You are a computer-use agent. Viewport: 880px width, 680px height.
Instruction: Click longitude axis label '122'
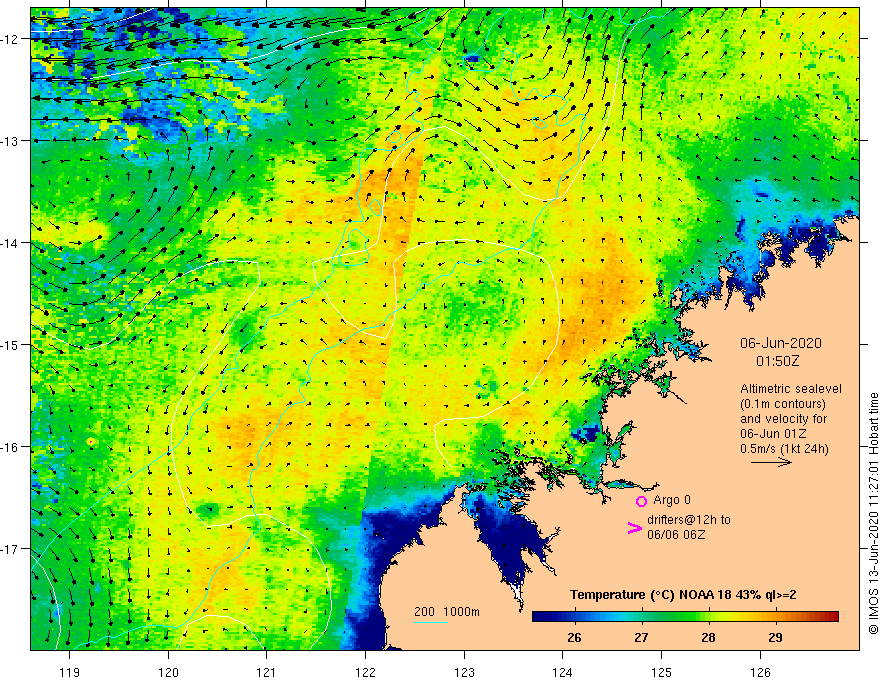point(365,672)
